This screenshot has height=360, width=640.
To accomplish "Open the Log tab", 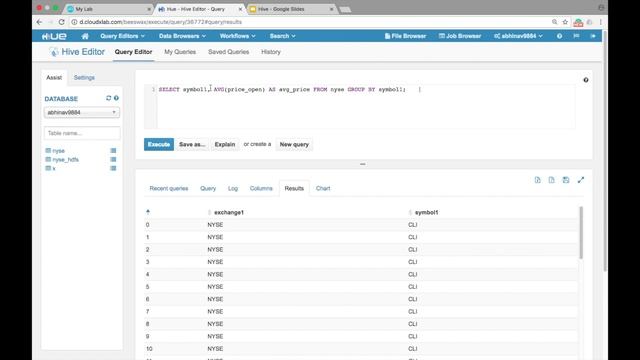I will (x=233, y=188).
